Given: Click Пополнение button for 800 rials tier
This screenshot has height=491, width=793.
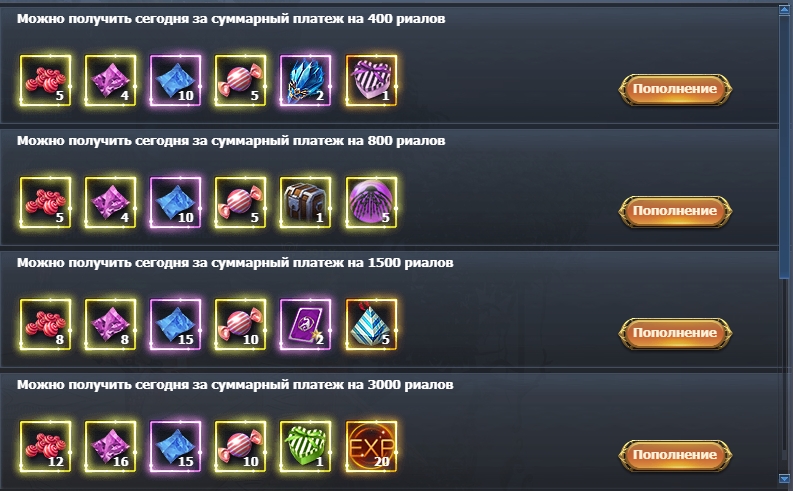Looking at the screenshot, I should 675,211.
